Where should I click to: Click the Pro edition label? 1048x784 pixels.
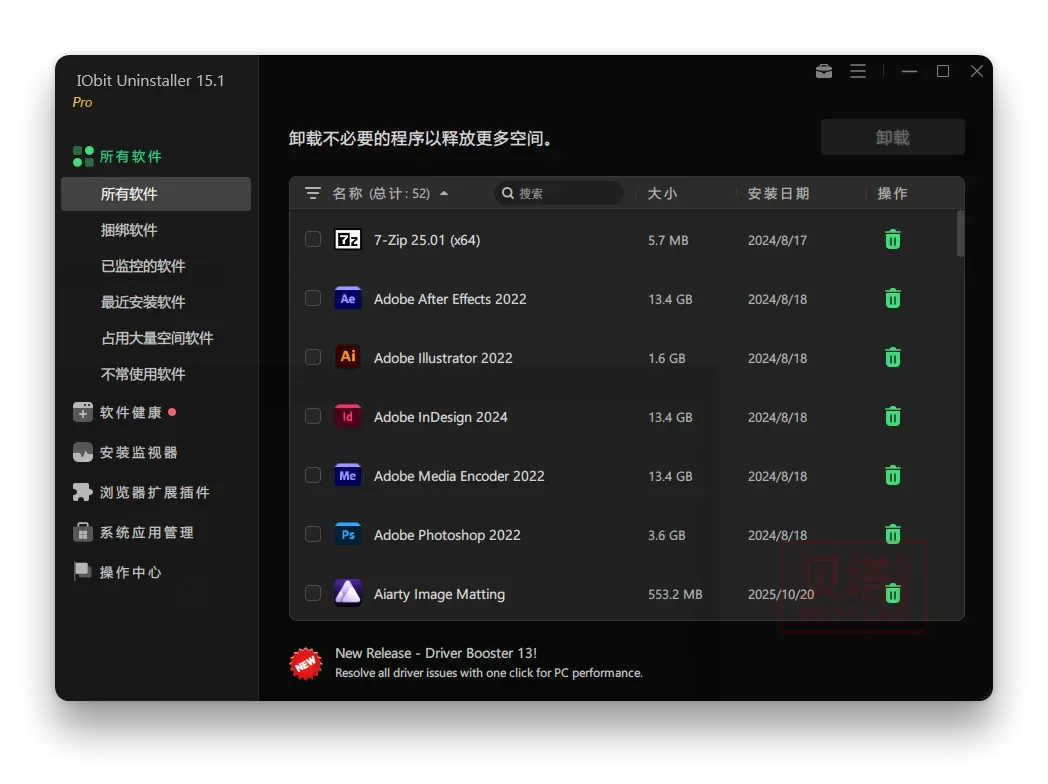click(82, 102)
